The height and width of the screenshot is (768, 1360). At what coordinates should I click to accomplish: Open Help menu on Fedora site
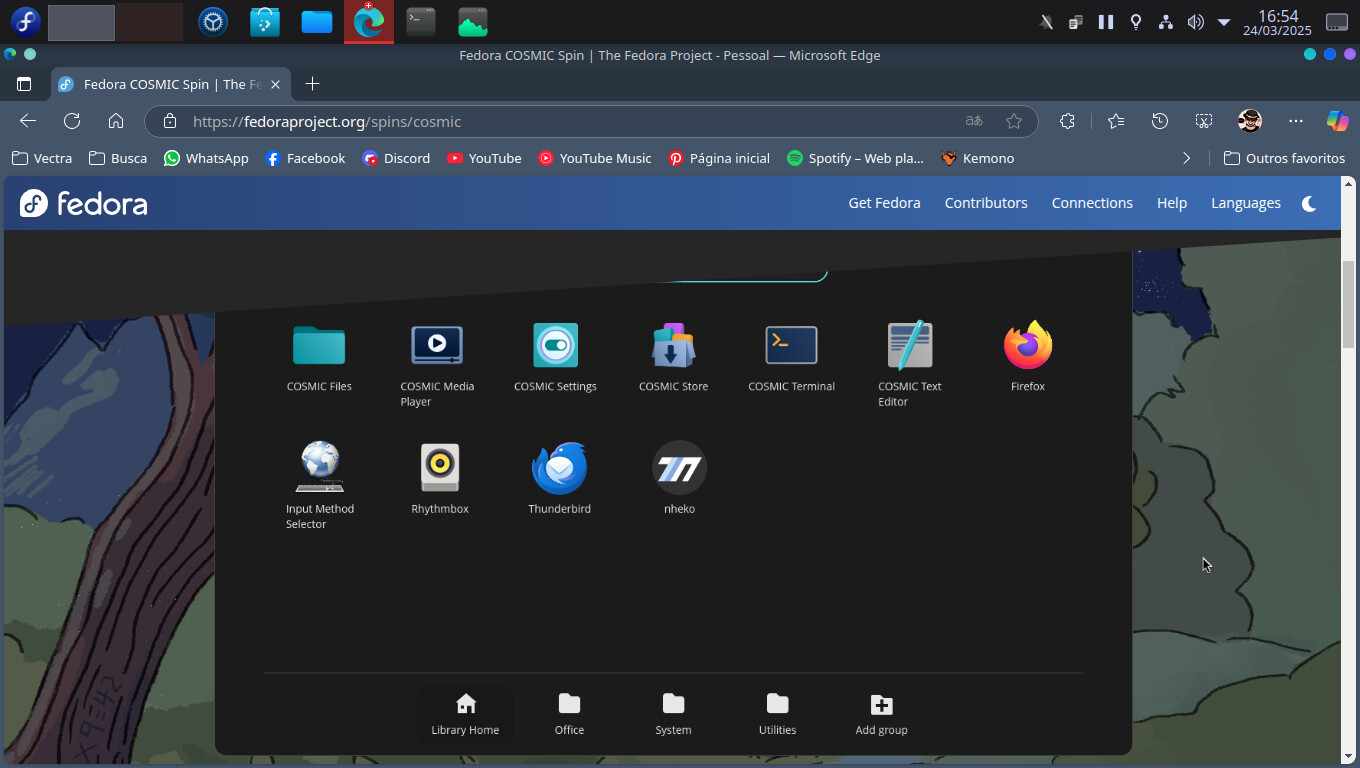(x=1172, y=203)
